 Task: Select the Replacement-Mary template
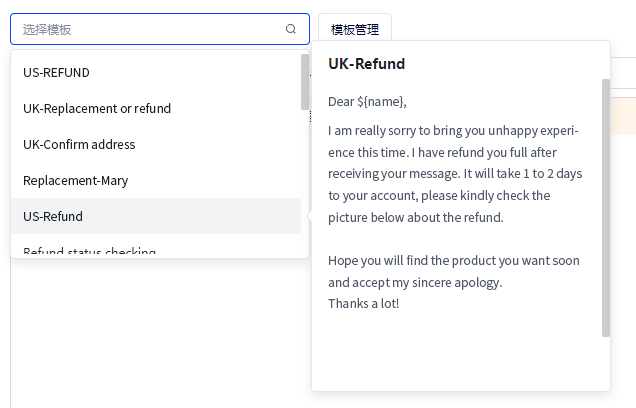pos(76,181)
